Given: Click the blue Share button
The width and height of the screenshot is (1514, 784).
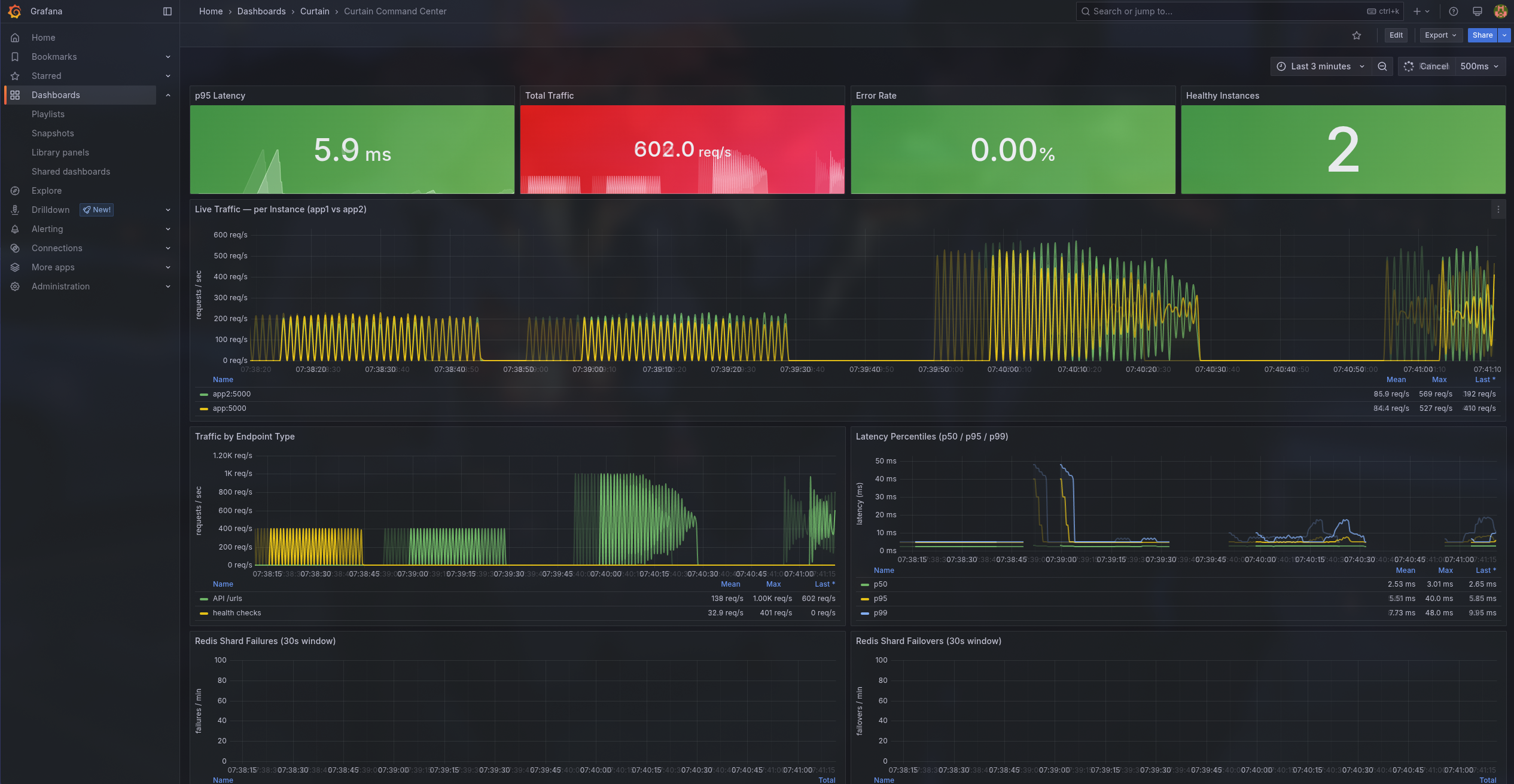Looking at the screenshot, I should (1482, 35).
